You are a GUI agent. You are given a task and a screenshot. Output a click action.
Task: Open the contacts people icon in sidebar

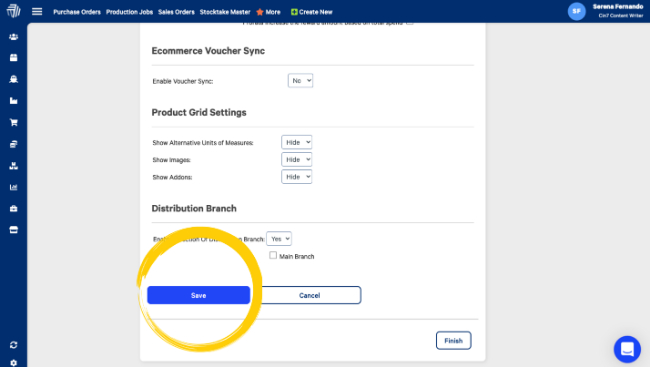[14, 36]
